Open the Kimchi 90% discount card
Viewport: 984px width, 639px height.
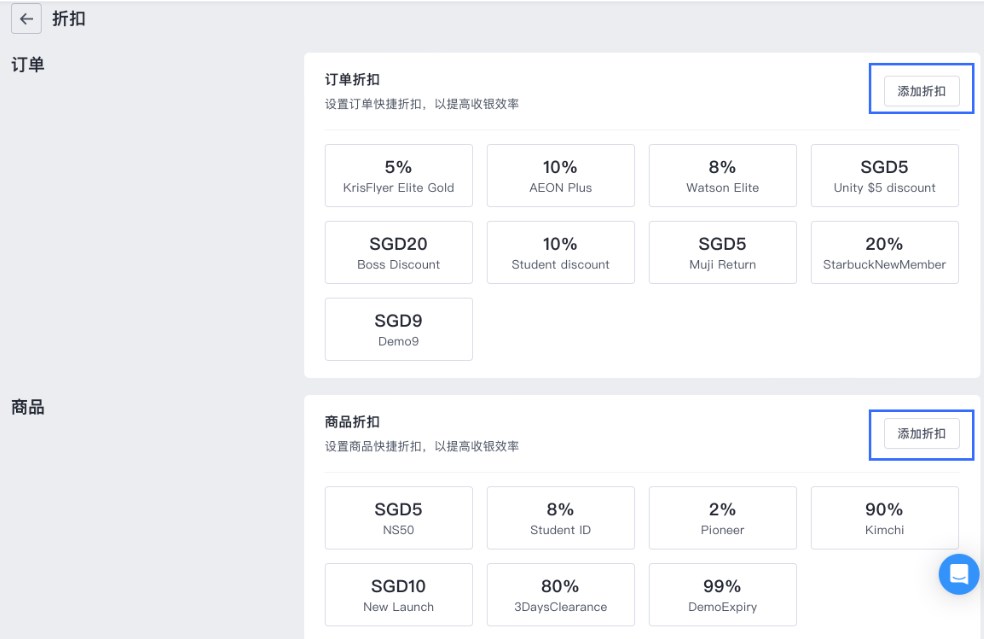[884, 517]
